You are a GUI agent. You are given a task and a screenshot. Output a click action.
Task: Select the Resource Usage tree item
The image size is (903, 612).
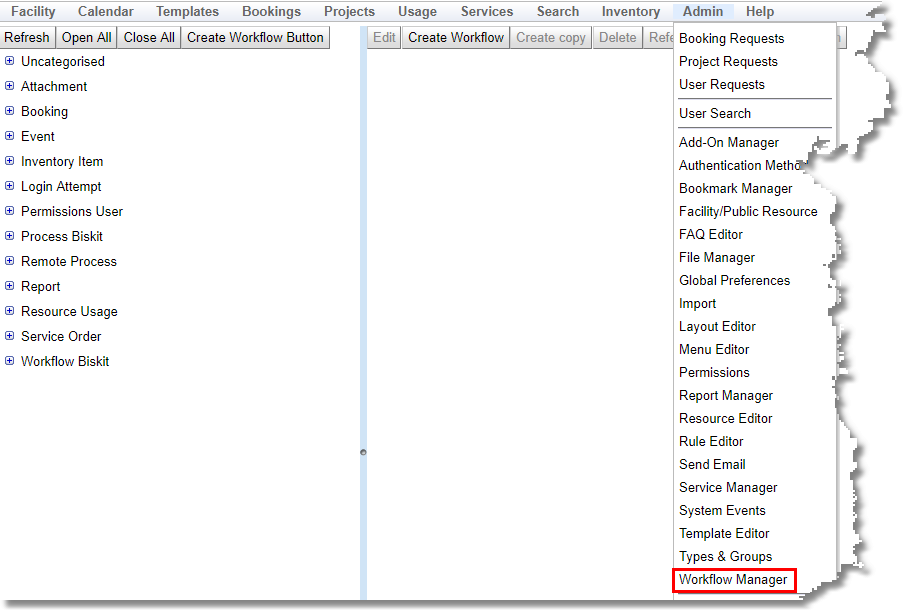point(69,312)
